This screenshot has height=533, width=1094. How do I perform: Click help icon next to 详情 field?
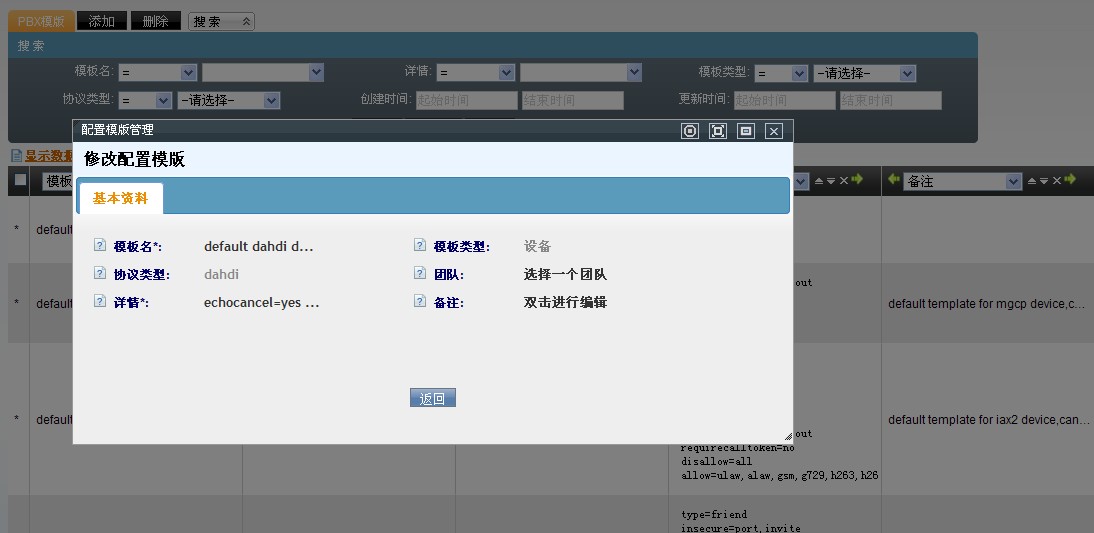point(99,301)
